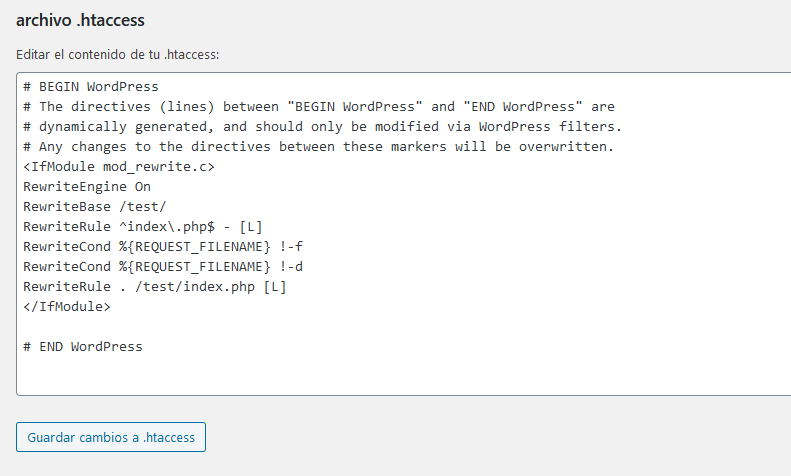791x476 pixels.
Task: Click inside the .htaccess content text area
Action: click(404, 234)
